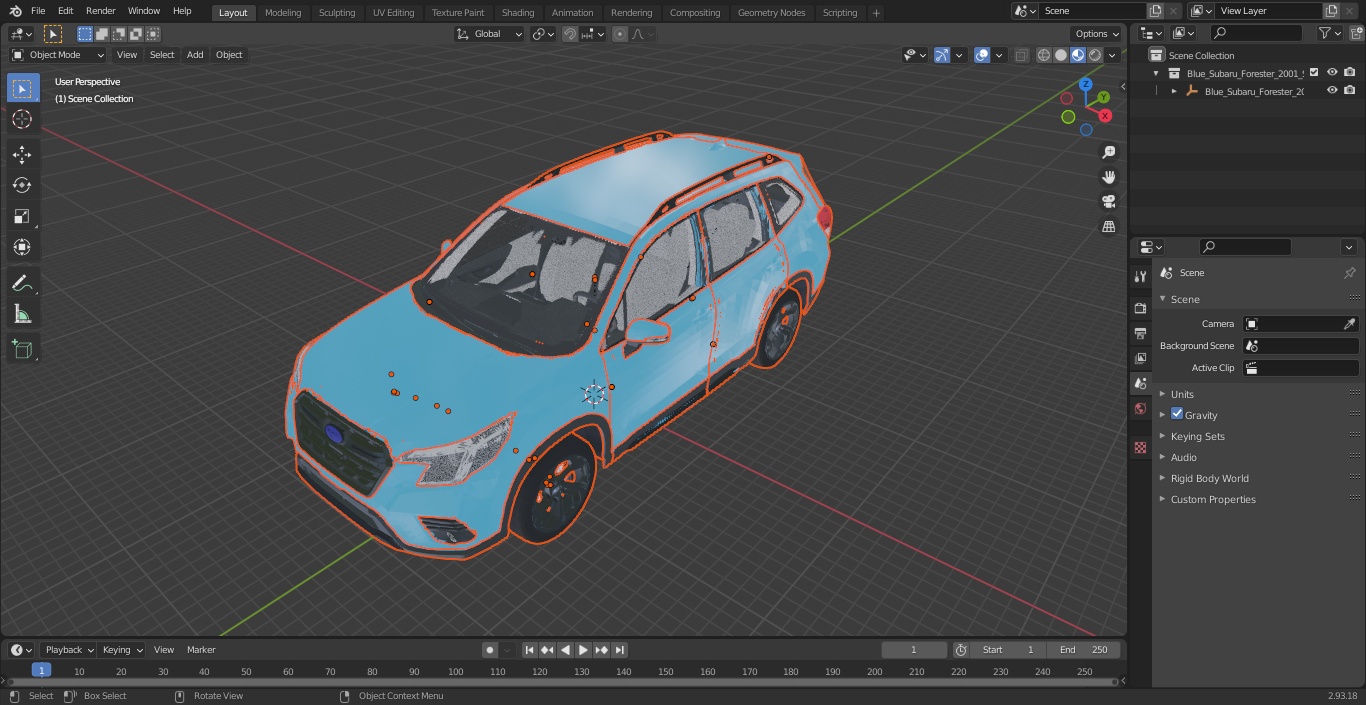Image resolution: width=1366 pixels, height=705 pixels.
Task: Switch perspective/orthographic grid icon
Action: [1108, 227]
